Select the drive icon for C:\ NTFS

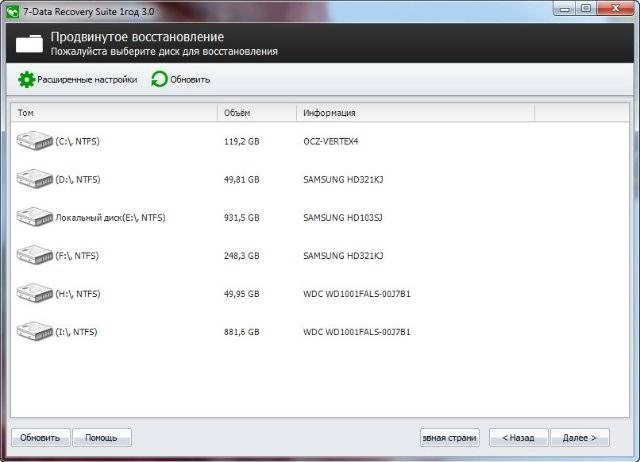[35, 141]
